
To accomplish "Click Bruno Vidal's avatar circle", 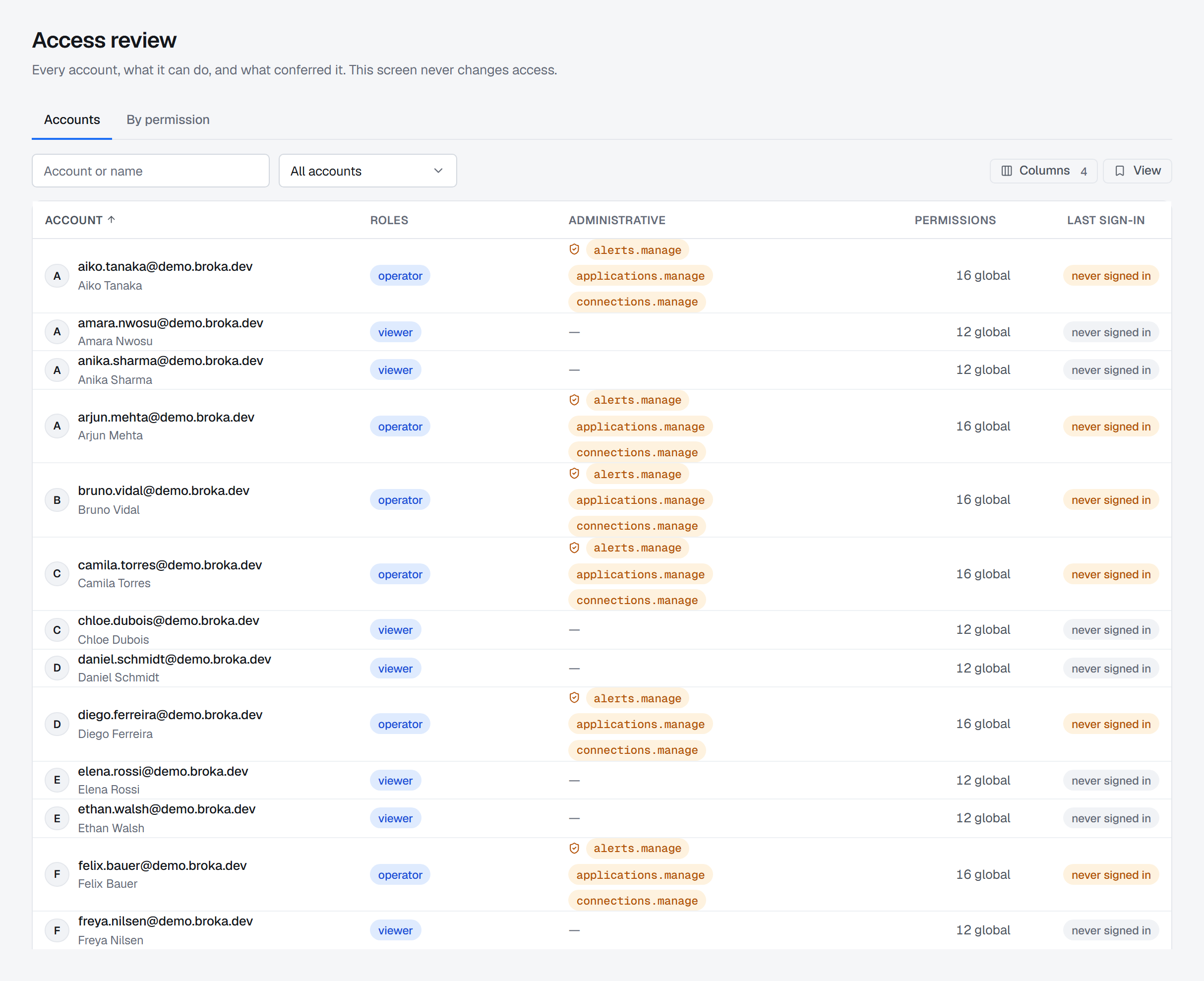I will coord(57,500).
